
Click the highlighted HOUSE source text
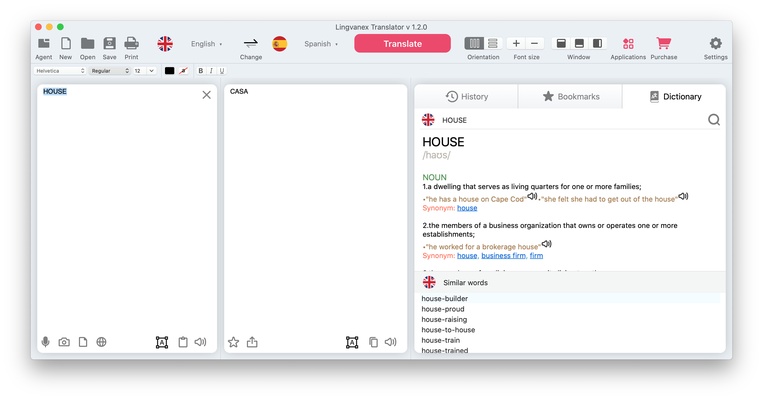click(54, 91)
